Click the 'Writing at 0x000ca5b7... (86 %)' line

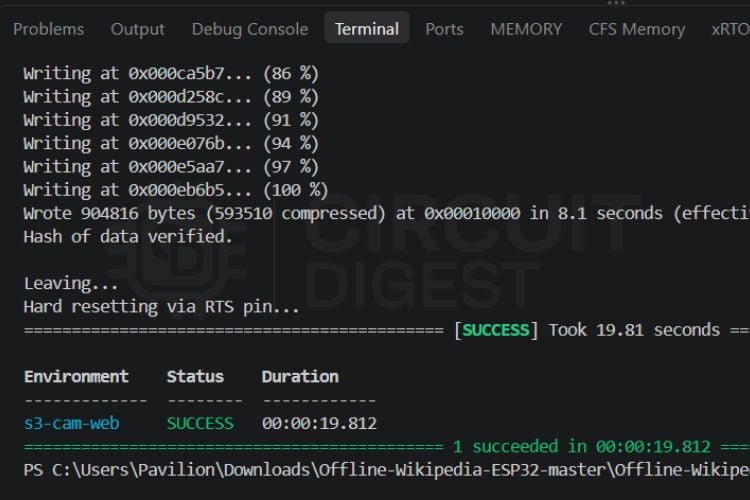click(171, 74)
